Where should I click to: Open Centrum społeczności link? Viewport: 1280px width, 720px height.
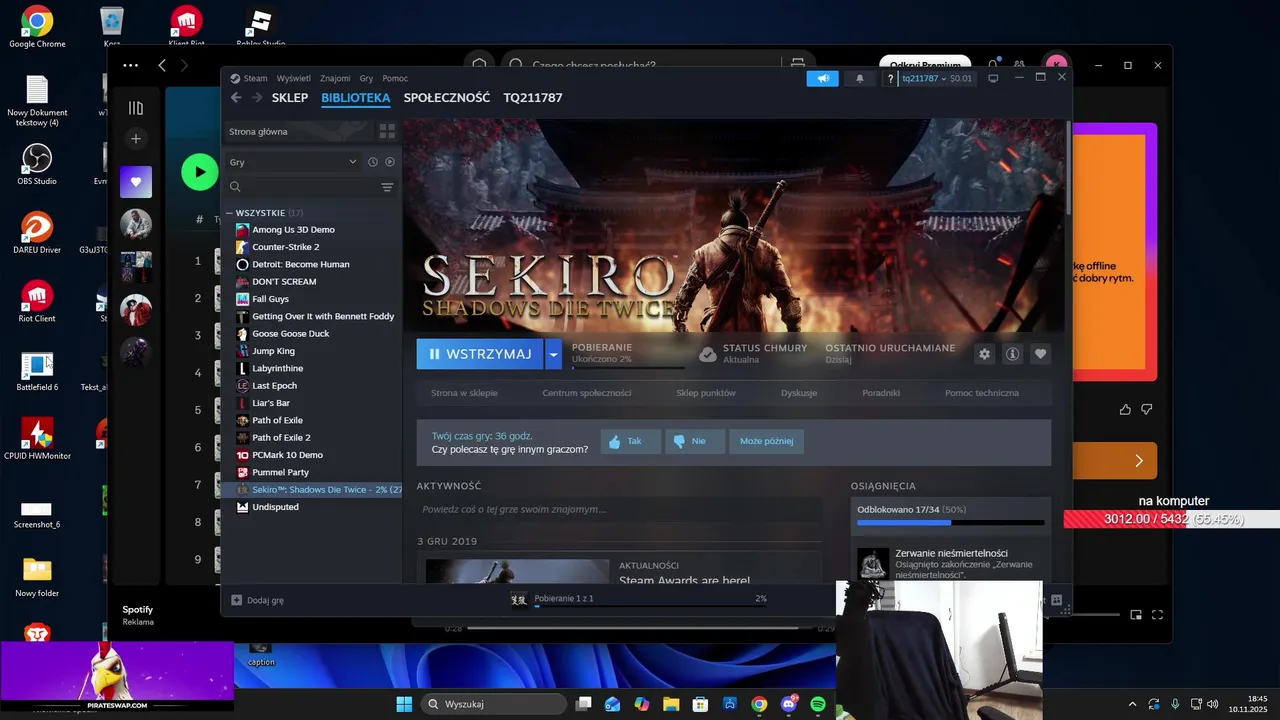pos(587,393)
